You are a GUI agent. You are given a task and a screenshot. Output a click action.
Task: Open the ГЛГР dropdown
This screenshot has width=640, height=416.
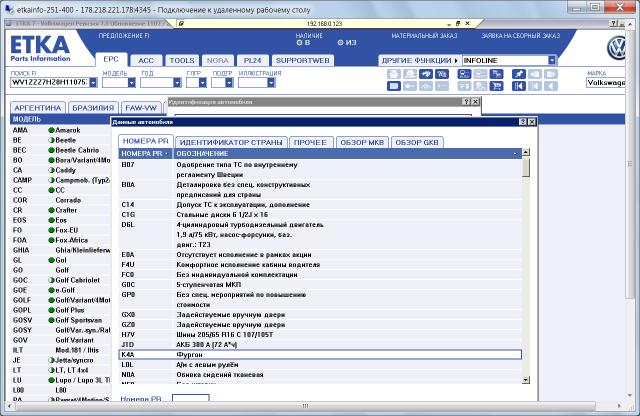click(x=202, y=82)
